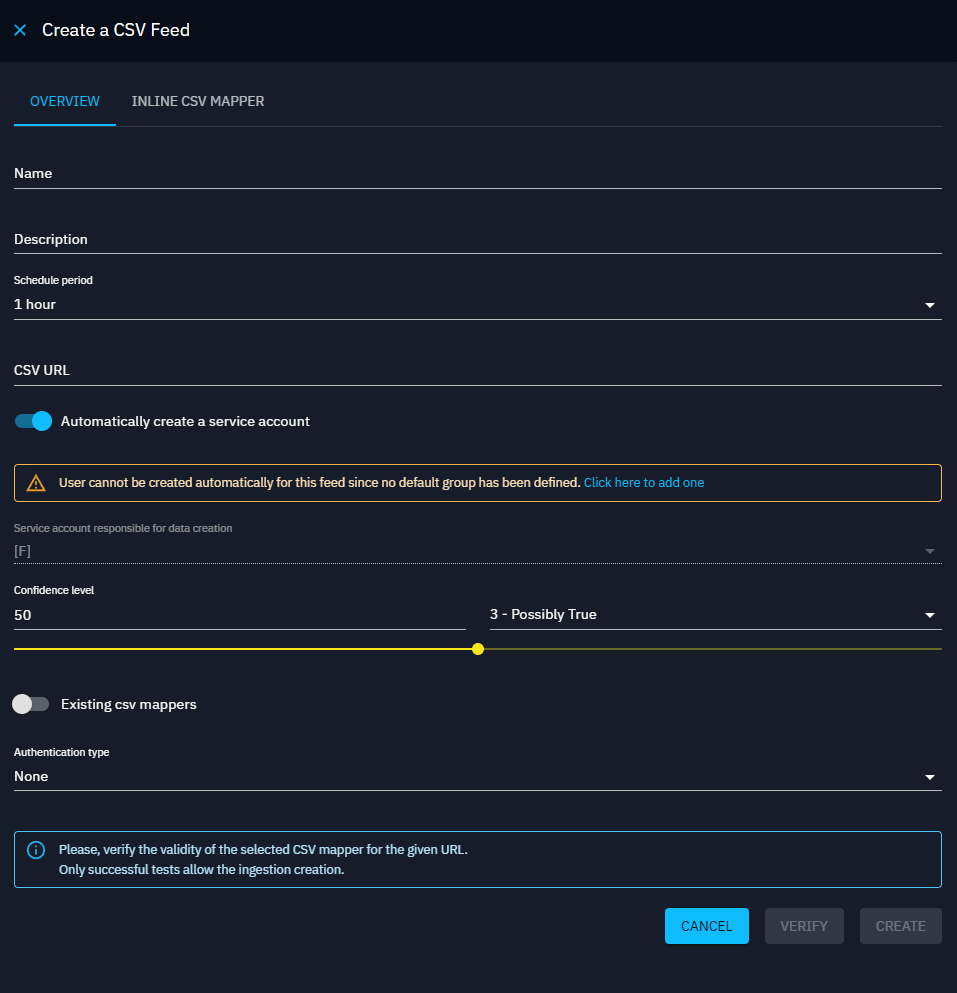Screen dimensions: 957x993
Task: Click into the Description field
Action: point(476,239)
